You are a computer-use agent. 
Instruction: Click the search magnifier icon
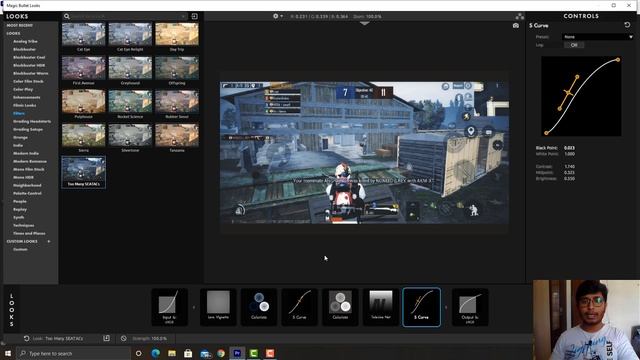[67, 16]
